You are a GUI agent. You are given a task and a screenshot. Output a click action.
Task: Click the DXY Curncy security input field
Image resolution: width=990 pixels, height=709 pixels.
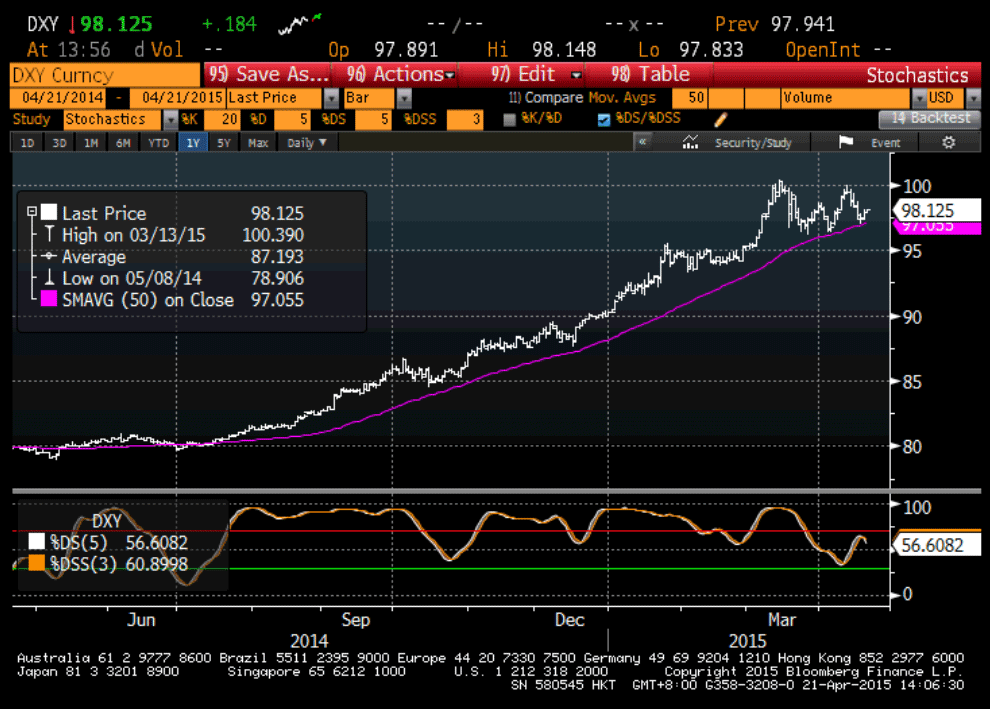(x=104, y=75)
